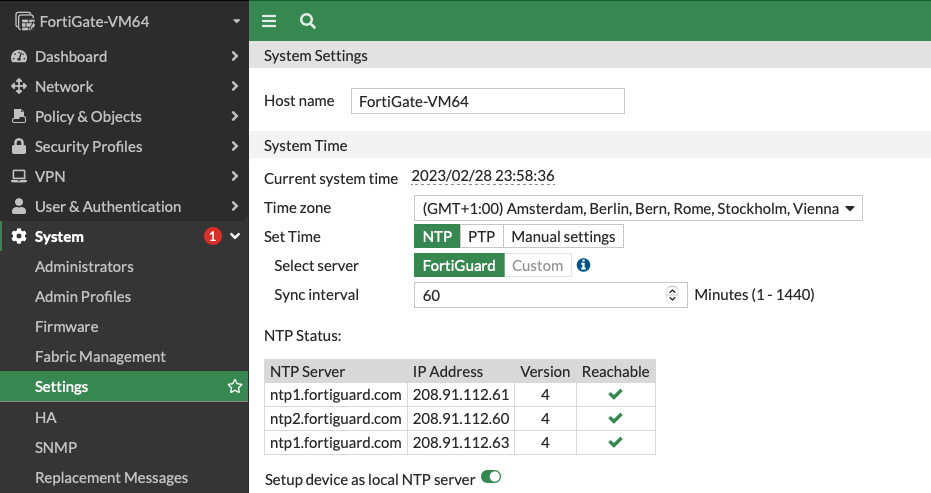
Task: Open search using the magnifier icon
Action: [x=307, y=21]
